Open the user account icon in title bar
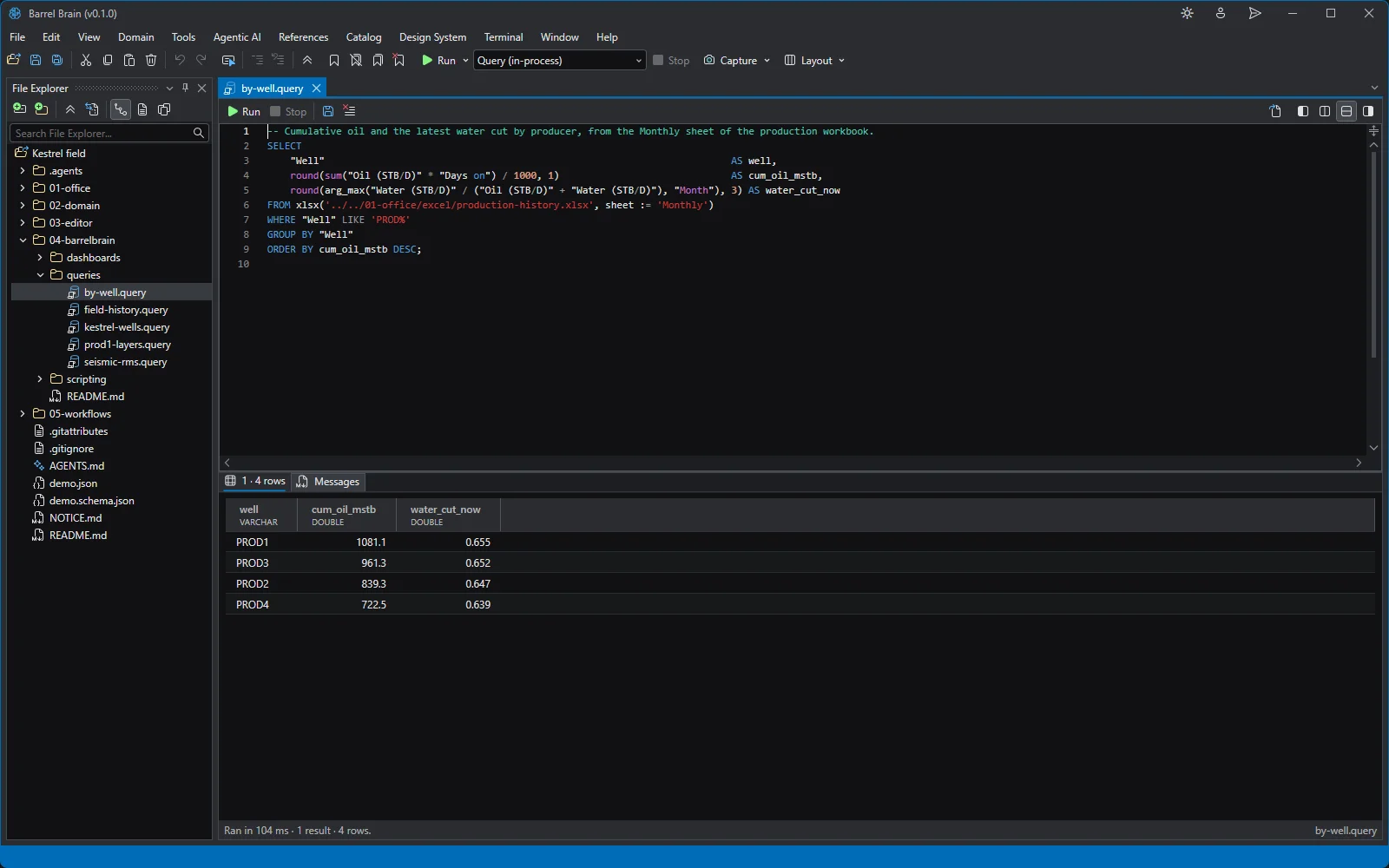 (x=1221, y=13)
